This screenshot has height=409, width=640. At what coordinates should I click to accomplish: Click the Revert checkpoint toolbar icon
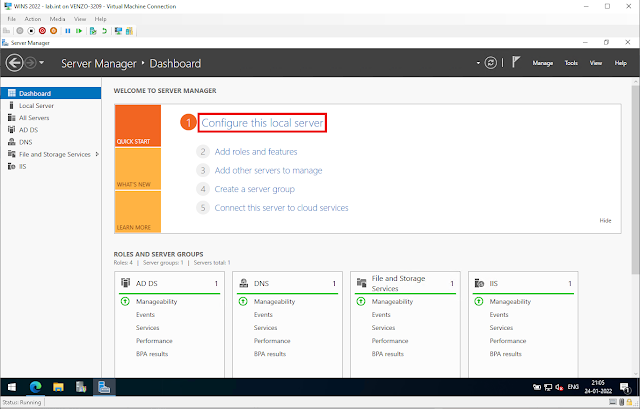coord(104,31)
